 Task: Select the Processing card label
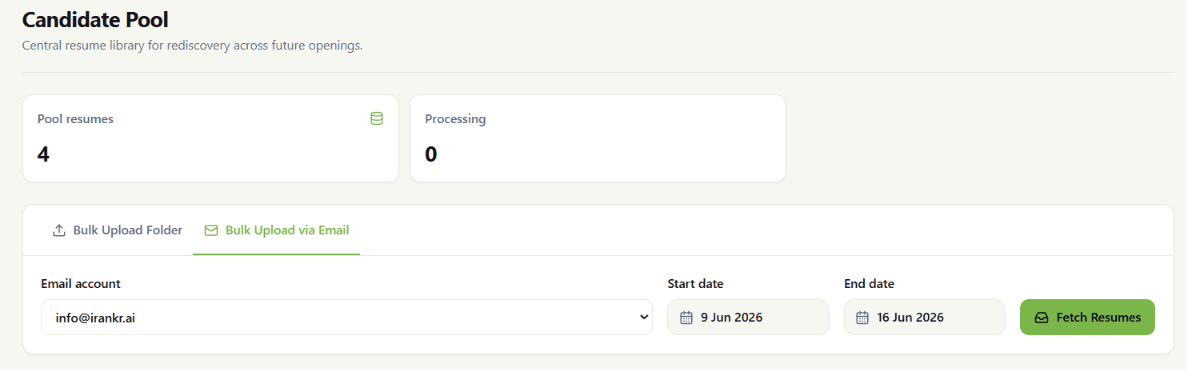[x=455, y=119]
